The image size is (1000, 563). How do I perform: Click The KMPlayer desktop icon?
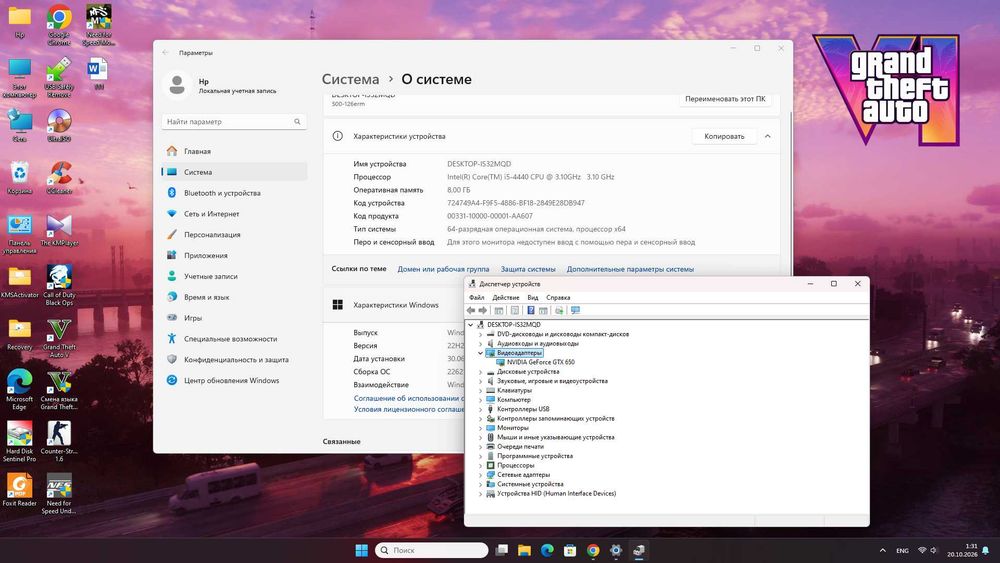pos(59,230)
